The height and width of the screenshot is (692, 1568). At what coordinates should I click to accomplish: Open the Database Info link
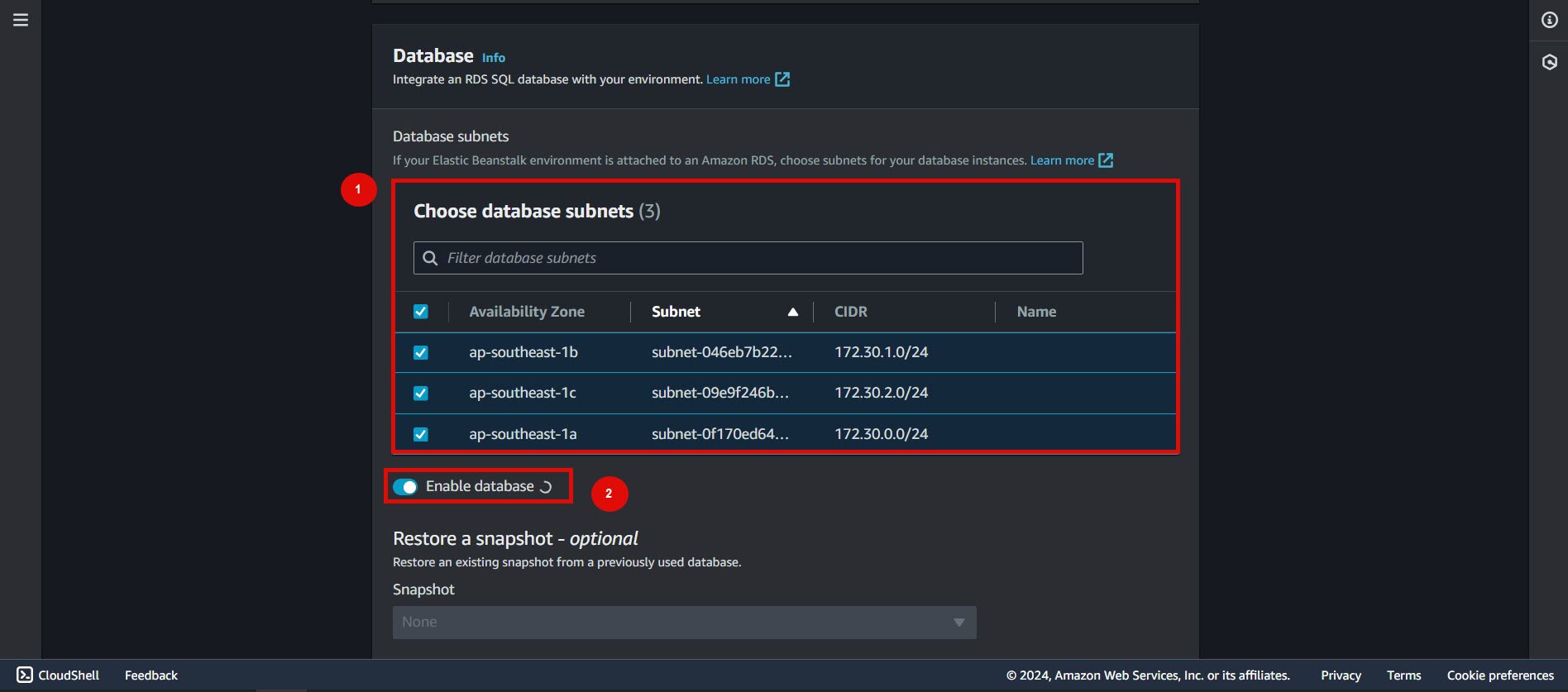494,58
